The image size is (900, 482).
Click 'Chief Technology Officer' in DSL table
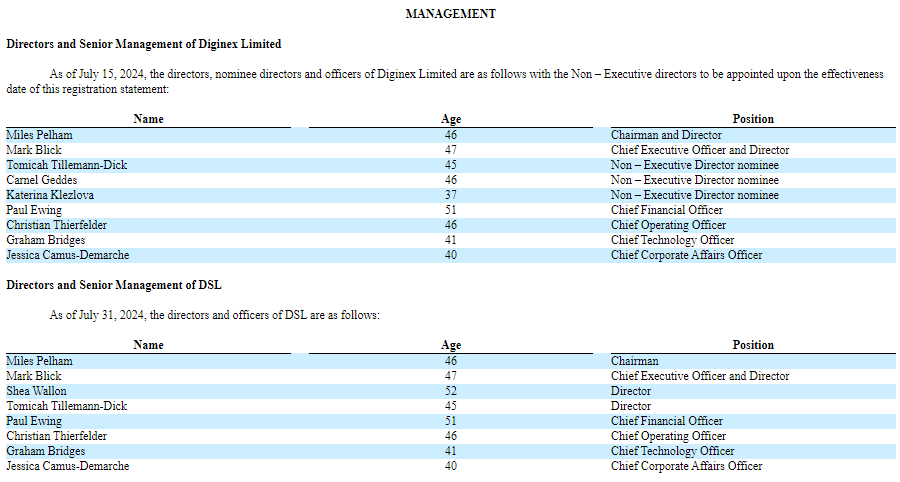(673, 451)
